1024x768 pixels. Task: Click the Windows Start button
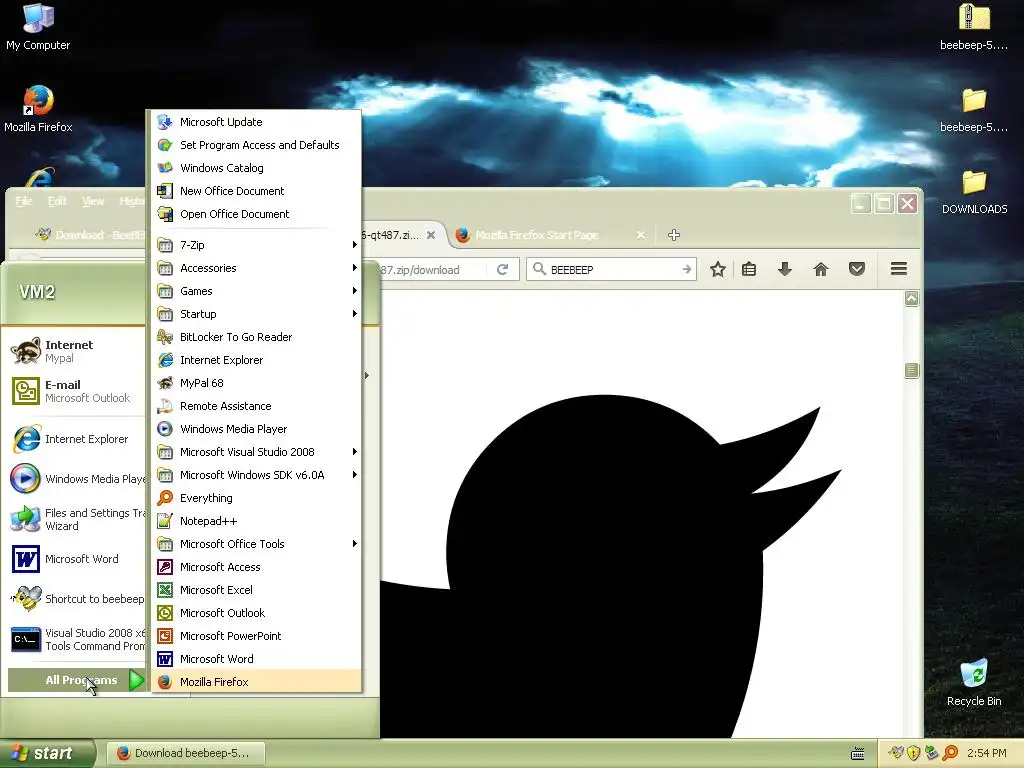click(47, 753)
